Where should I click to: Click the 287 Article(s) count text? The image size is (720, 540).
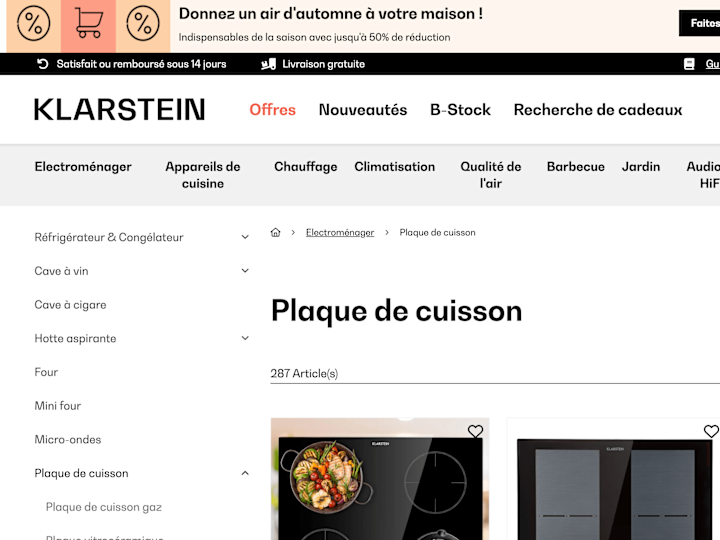304,373
